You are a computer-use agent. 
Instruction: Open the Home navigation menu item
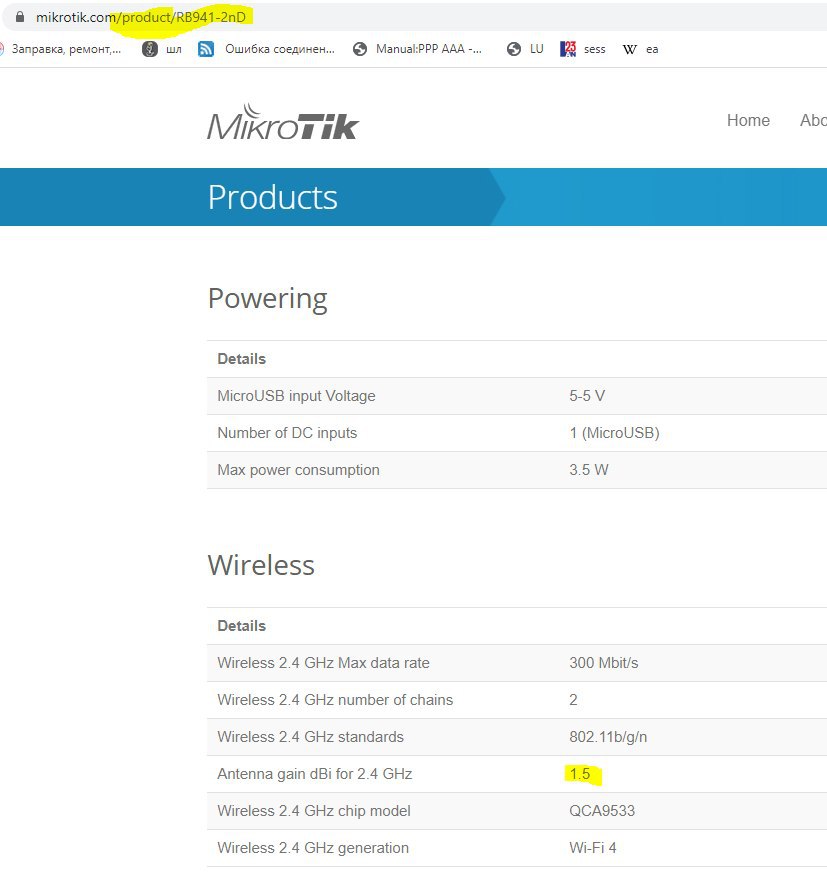(748, 120)
